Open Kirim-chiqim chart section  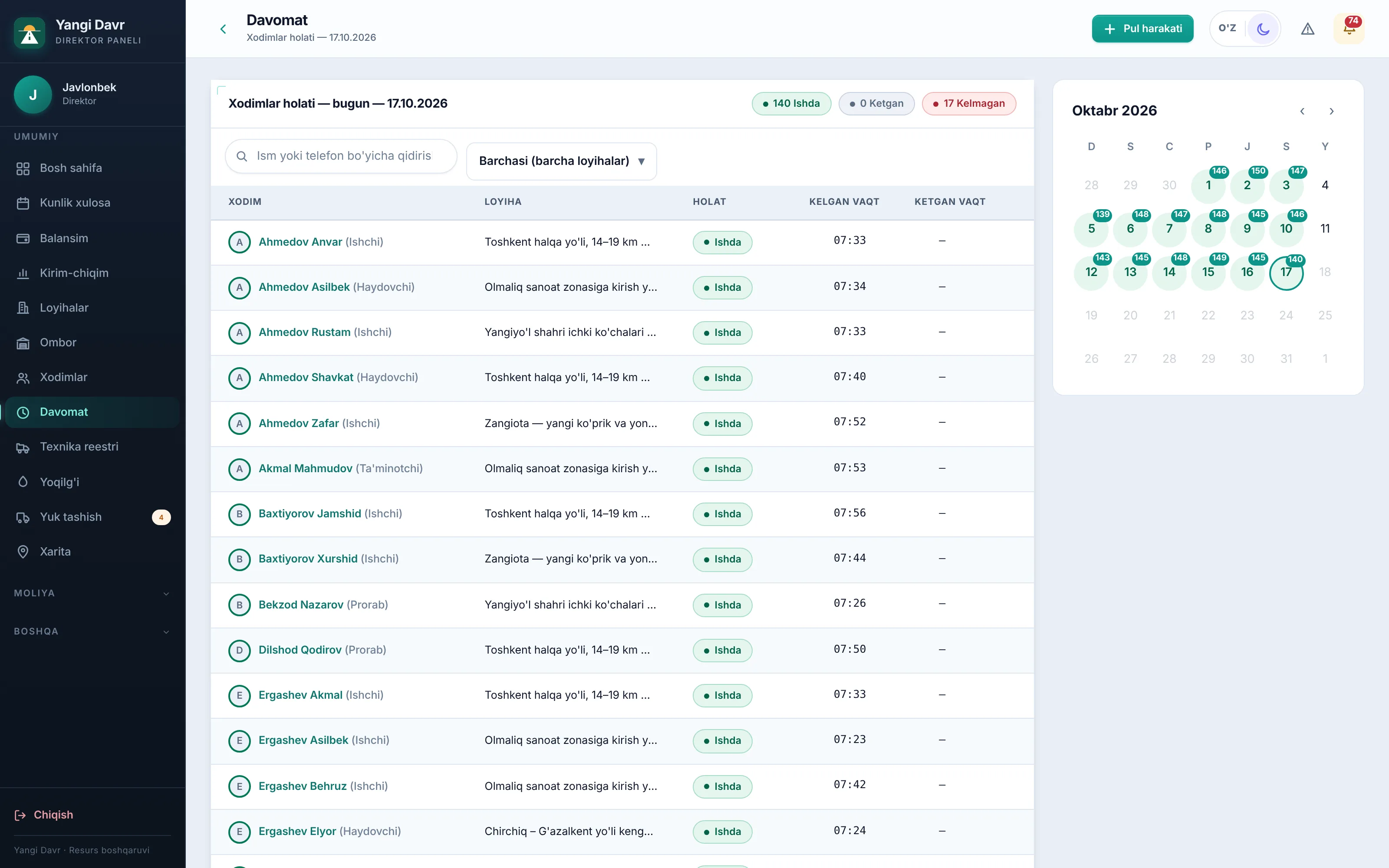(92, 273)
